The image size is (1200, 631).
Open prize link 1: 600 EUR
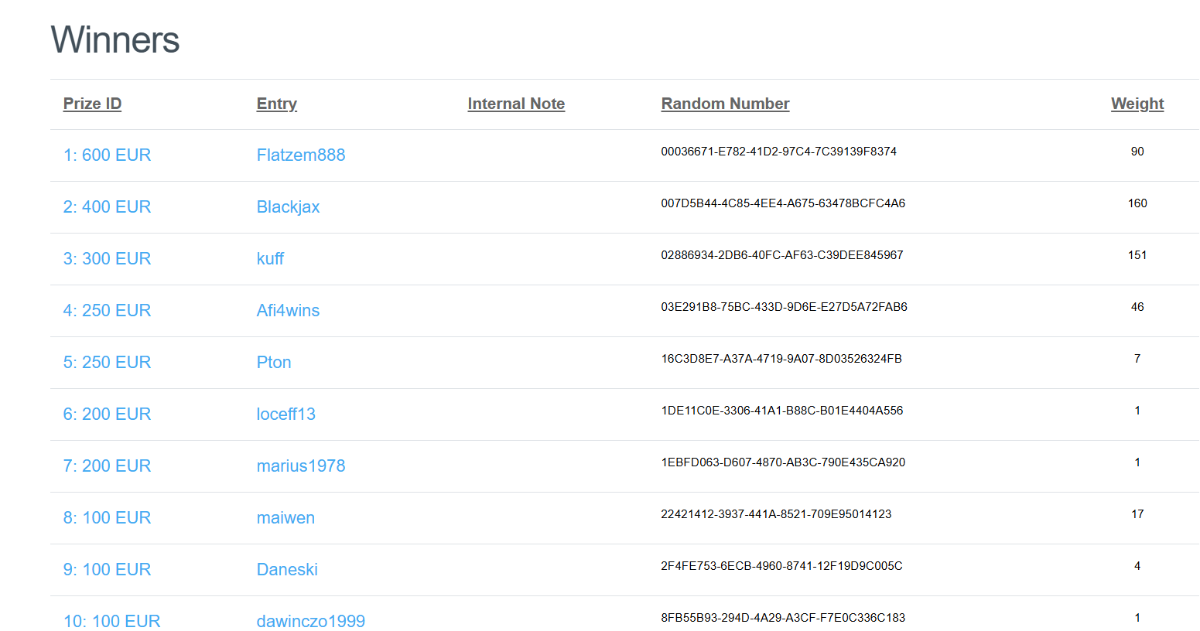point(107,155)
